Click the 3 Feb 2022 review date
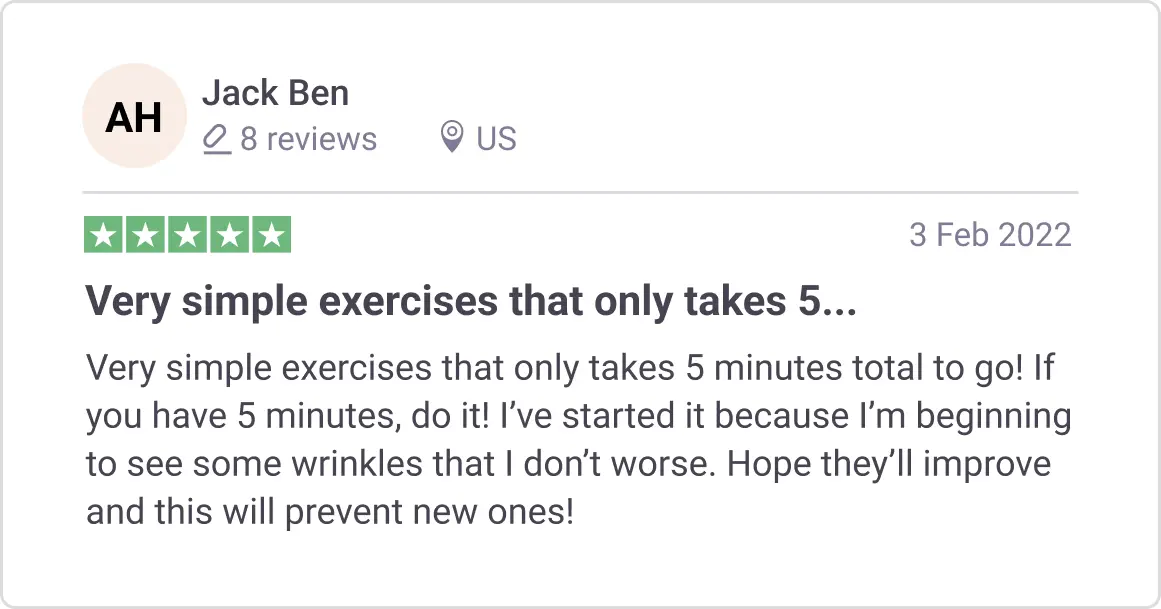The height and width of the screenshot is (609, 1161). (990, 235)
